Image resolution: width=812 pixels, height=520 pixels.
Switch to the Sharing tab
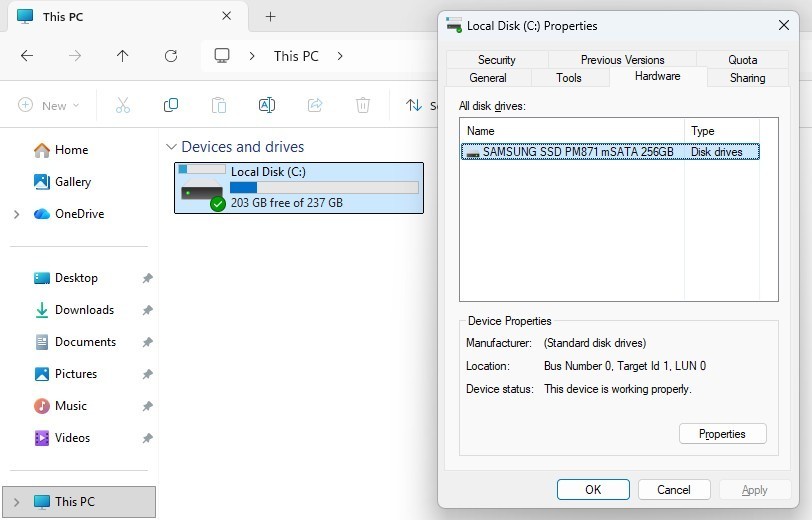[x=747, y=78]
